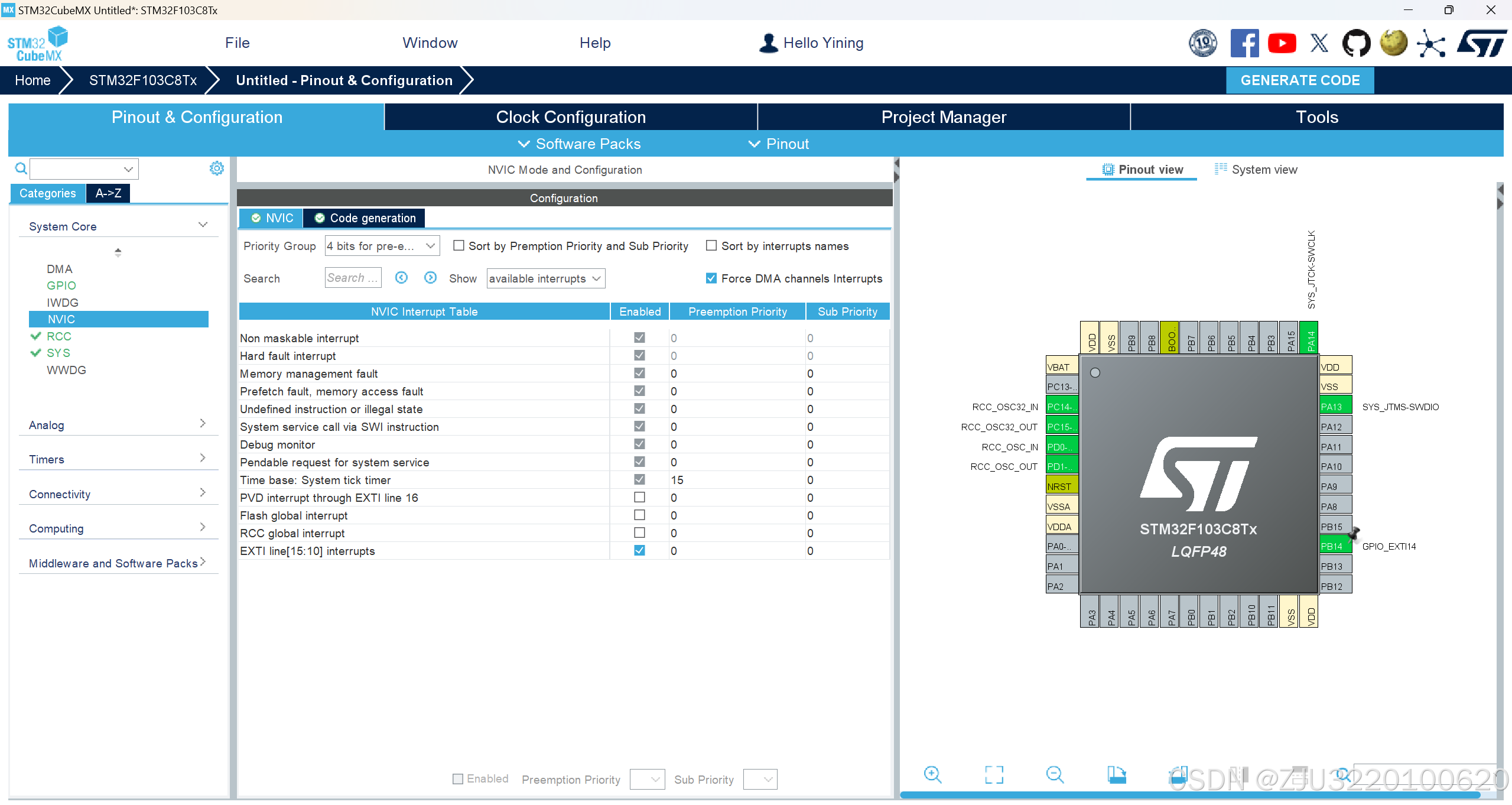This screenshot has height=805, width=1512.
Task: Open the Priority Group dropdown
Action: click(382, 246)
